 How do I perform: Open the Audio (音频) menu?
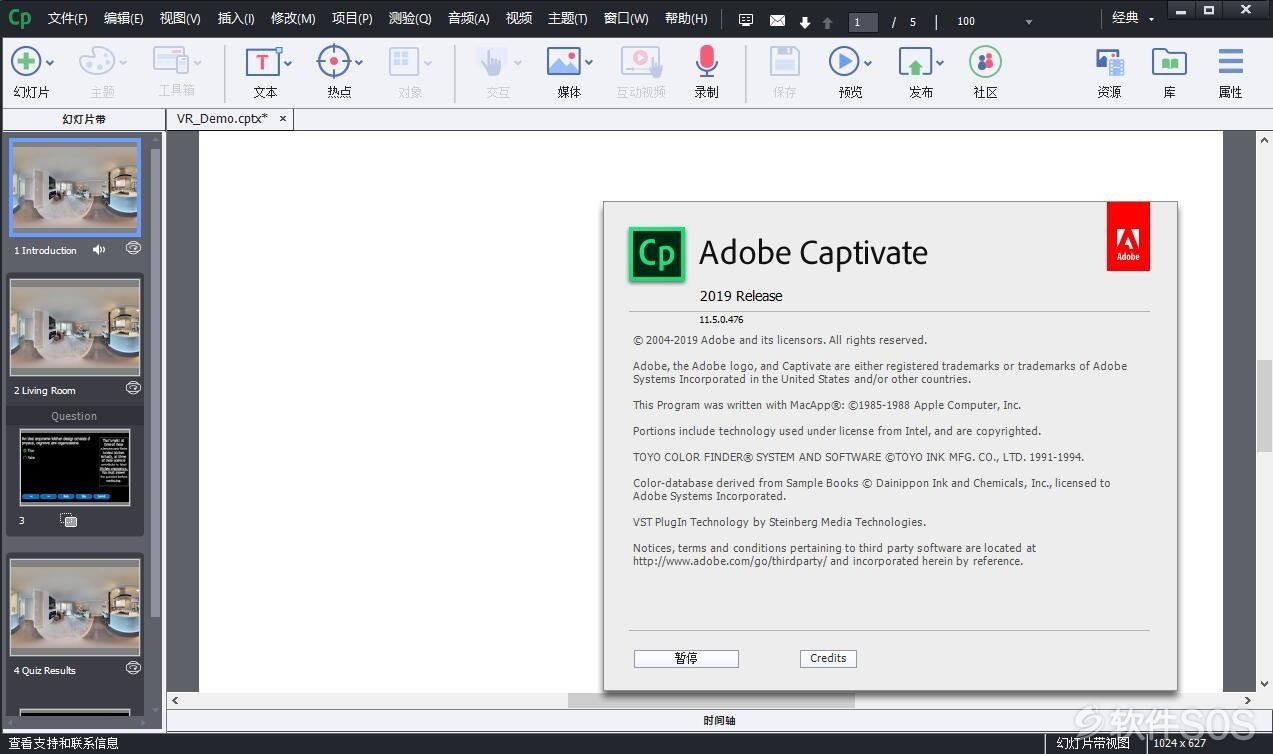pyautogui.click(x=468, y=18)
